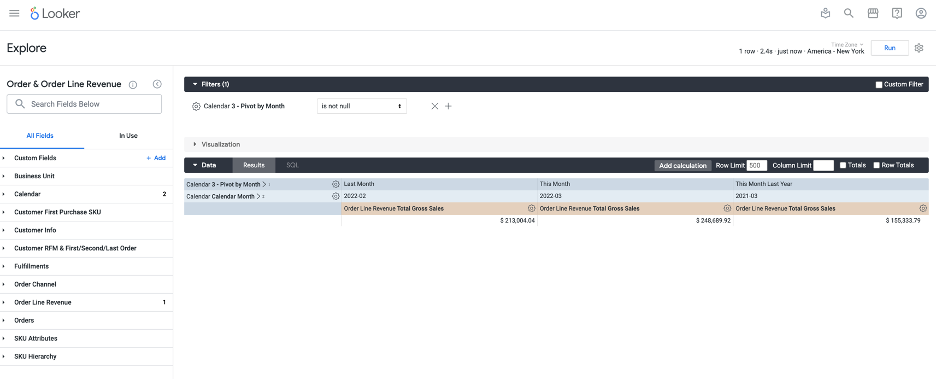This screenshot has height=380, width=936.
Task: Open gear for This Month Total Gross Sales
Action: point(727,209)
